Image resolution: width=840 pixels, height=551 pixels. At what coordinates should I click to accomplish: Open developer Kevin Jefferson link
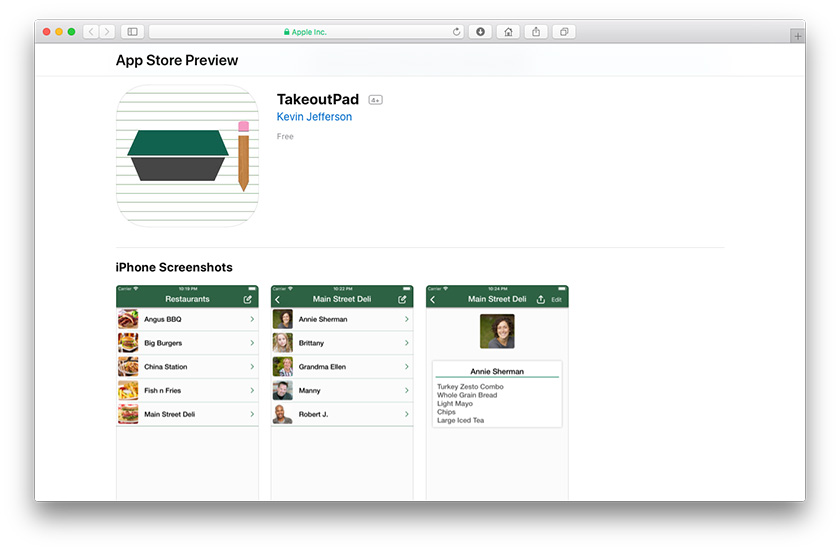click(314, 117)
